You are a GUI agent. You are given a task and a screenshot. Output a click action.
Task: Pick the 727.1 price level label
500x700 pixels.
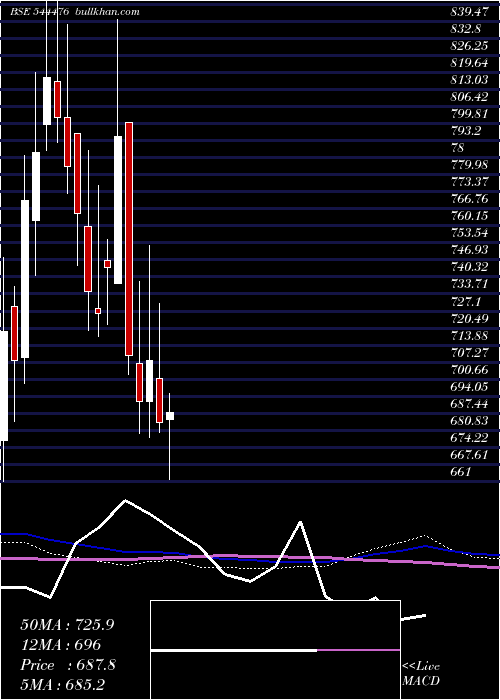pyautogui.click(x=466, y=302)
